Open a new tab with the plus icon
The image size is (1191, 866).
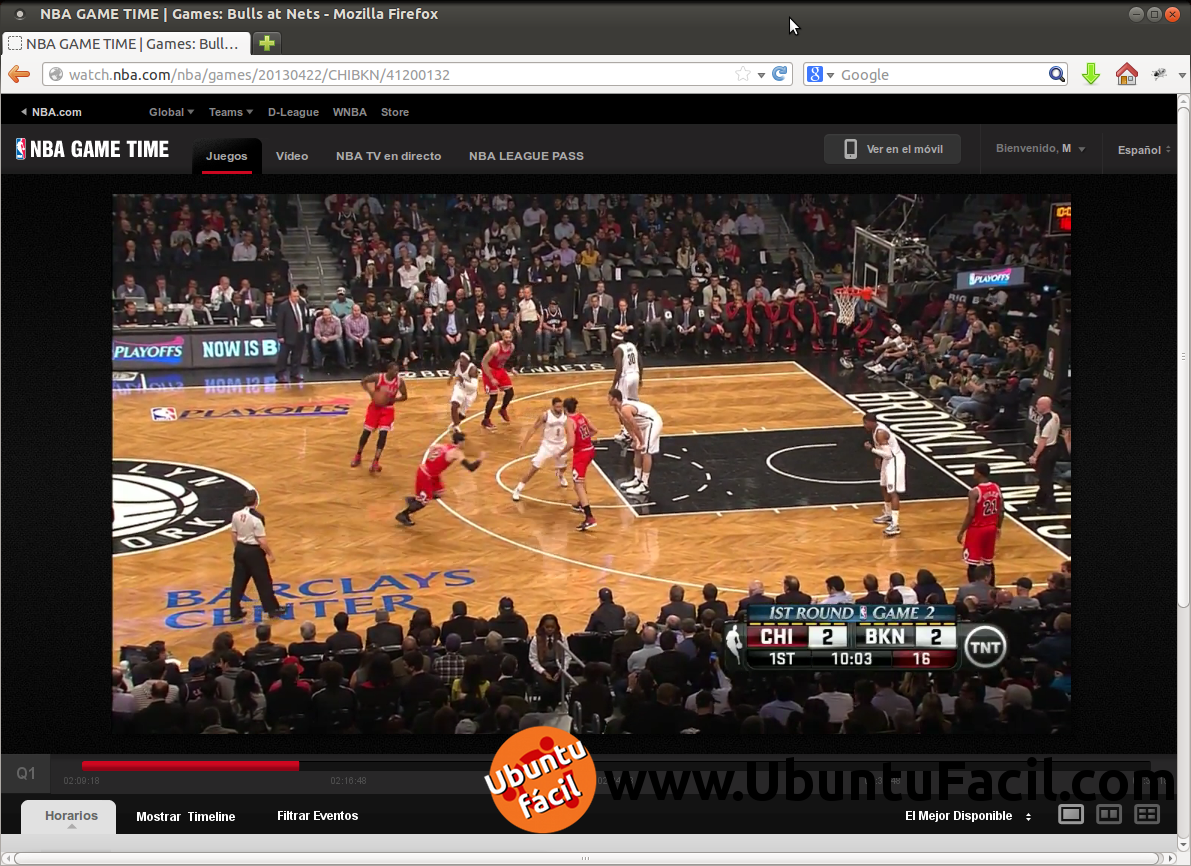[267, 43]
